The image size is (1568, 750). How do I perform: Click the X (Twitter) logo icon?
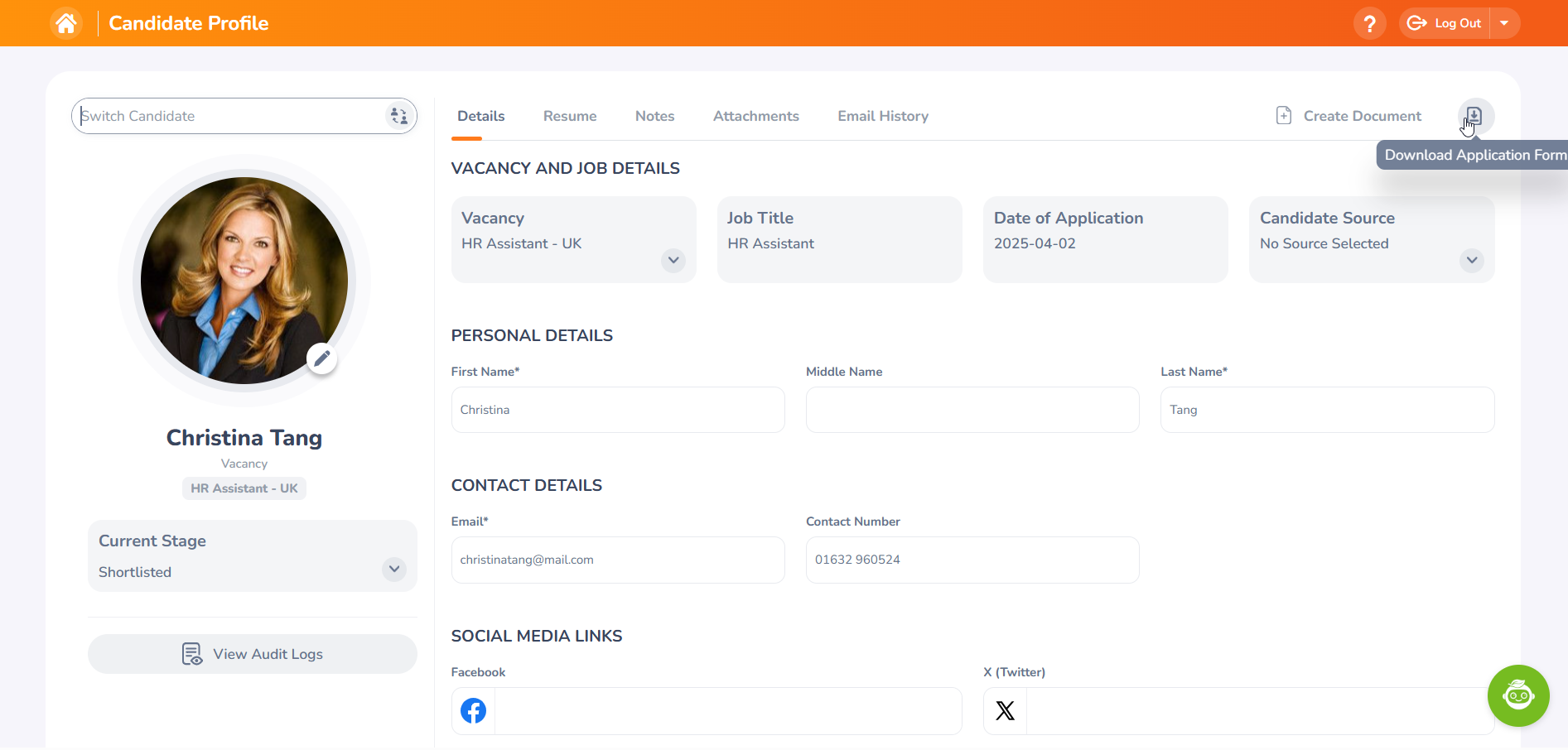click(1005, 710)
